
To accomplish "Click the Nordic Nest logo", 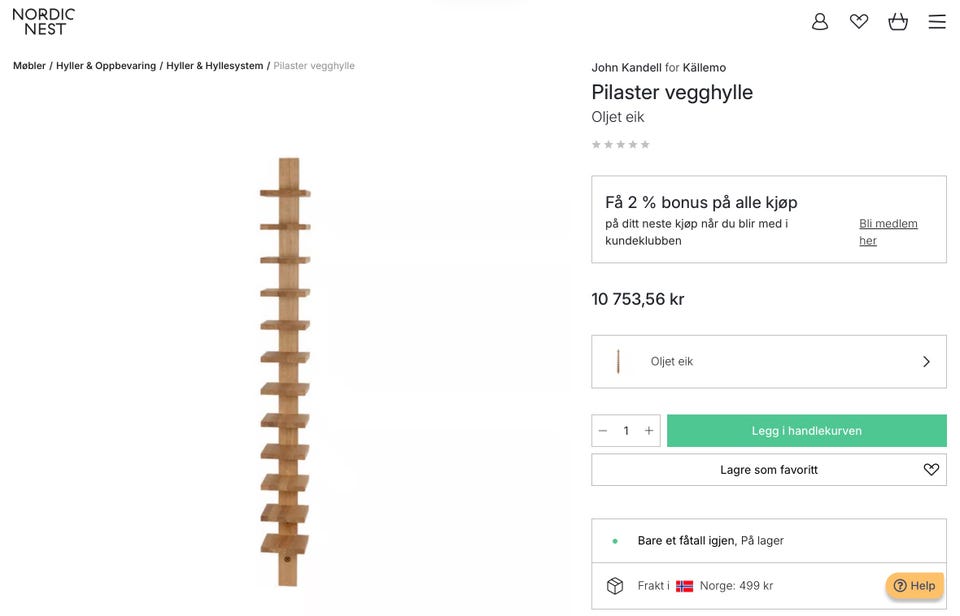I will (43, 21).
